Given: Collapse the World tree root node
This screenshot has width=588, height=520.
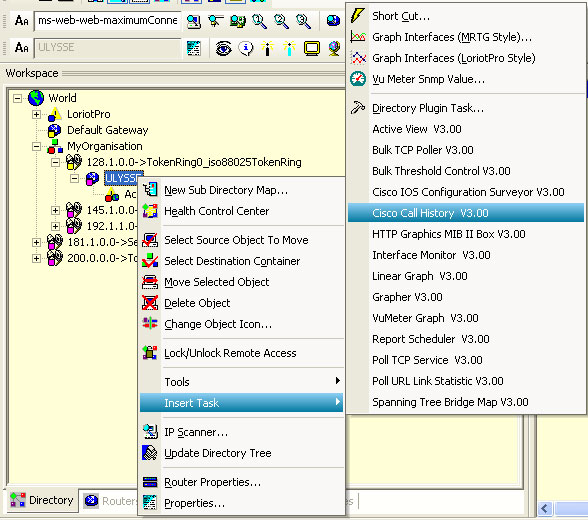Looking at the screenshot, I should pyautogui.click(x=17, y=98).
